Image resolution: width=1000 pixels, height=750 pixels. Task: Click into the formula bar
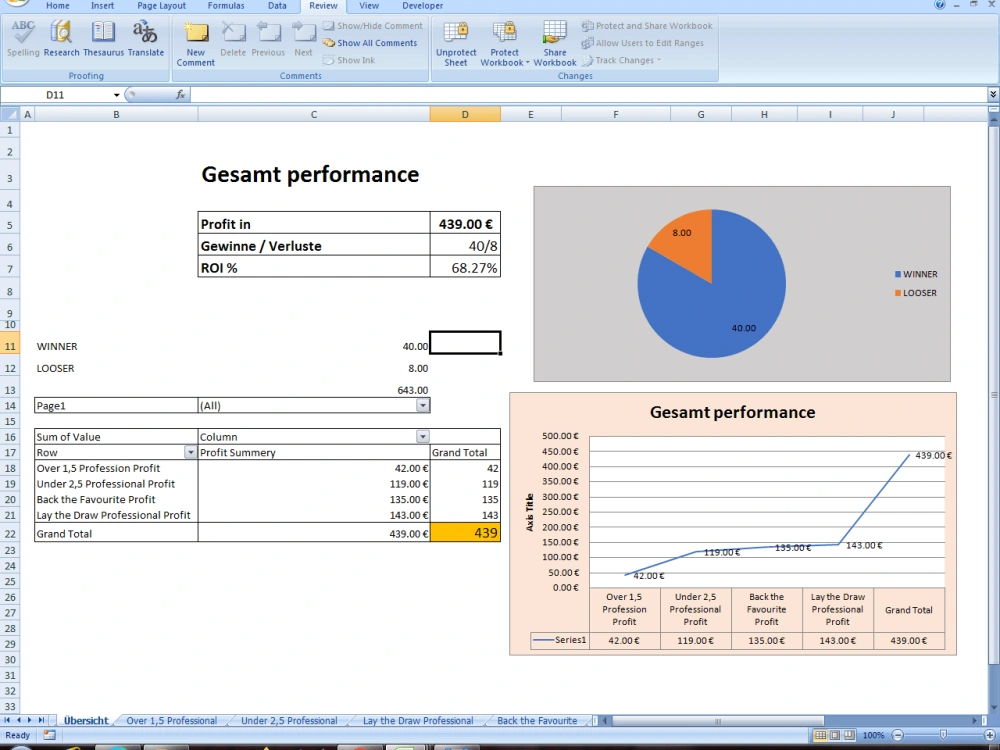[x=588, y=95]
